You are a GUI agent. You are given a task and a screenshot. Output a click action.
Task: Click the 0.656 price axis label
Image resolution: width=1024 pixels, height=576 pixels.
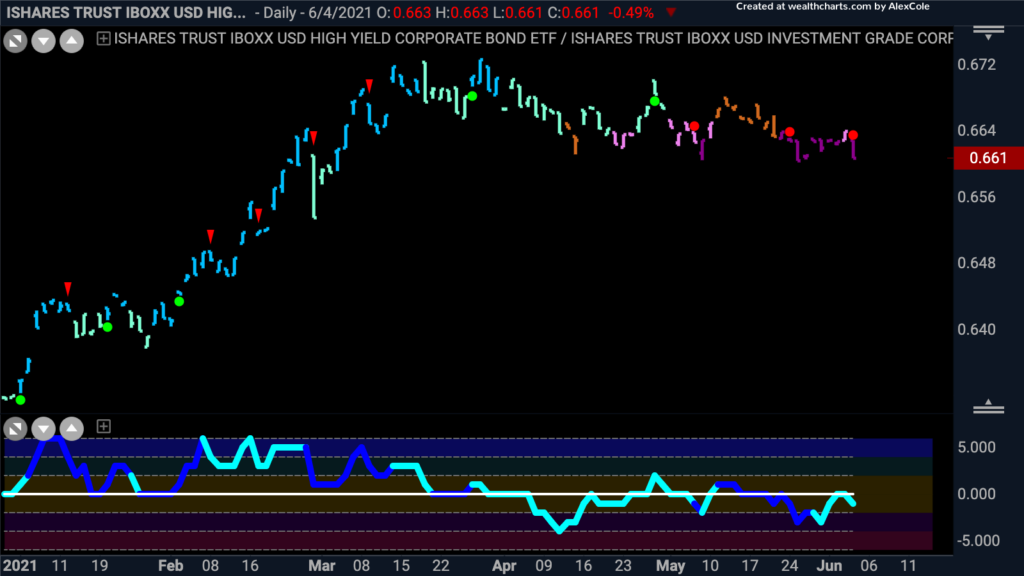pyautogui.click(x=976, y=197)
